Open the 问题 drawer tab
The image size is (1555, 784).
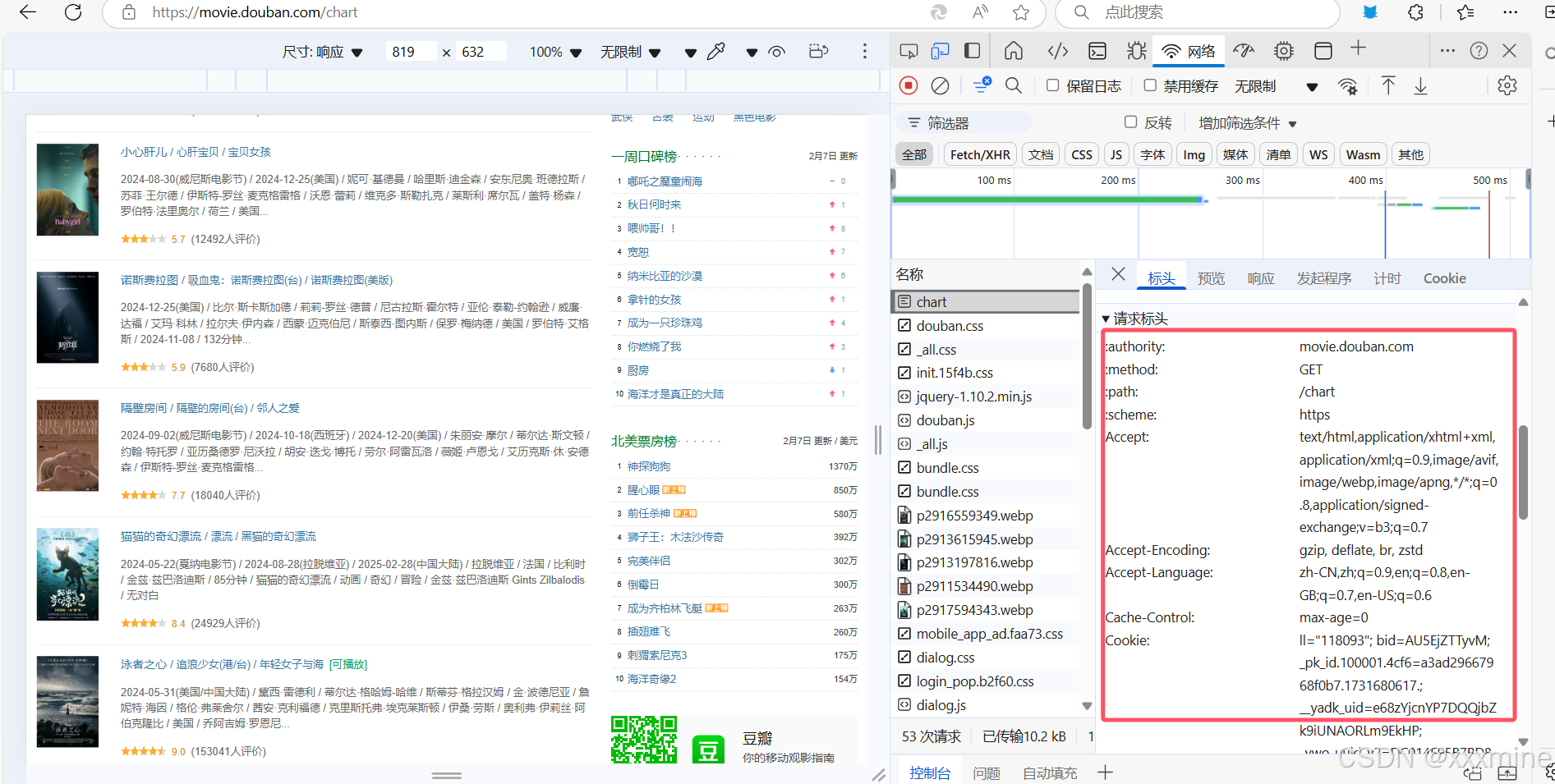pos(987,773)
